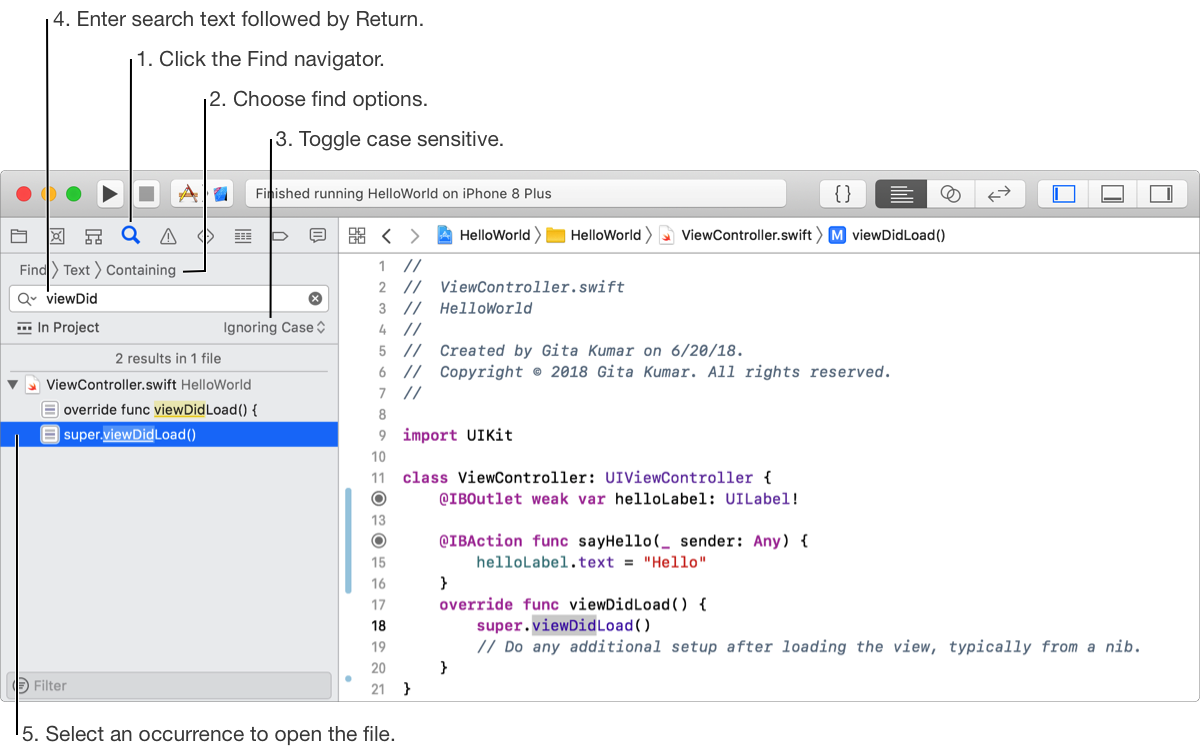Viewport: 1200px width, 752px height.
Task: Toggle the Debug area visibility
Action: pyautogui.click(x=1113, y=194)
